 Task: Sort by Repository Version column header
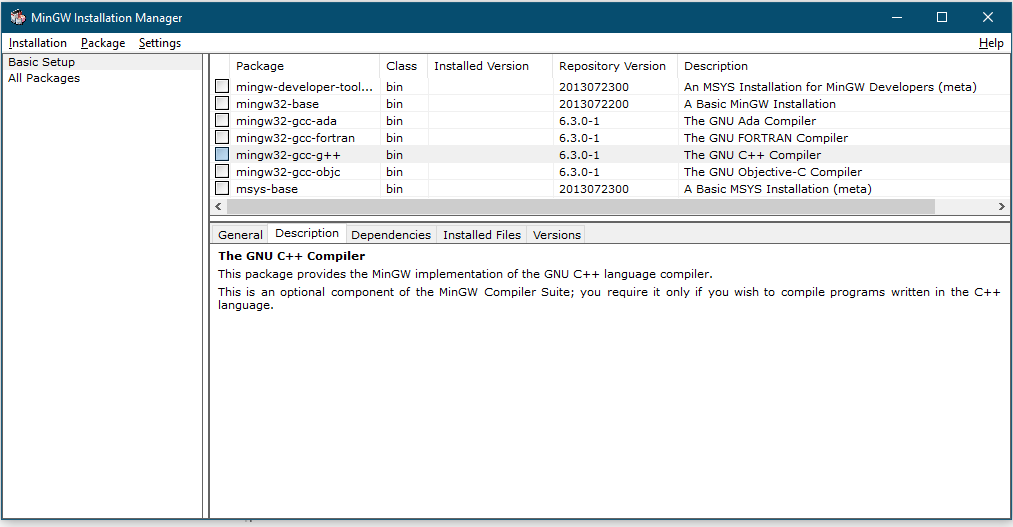(x=615, y=66)
